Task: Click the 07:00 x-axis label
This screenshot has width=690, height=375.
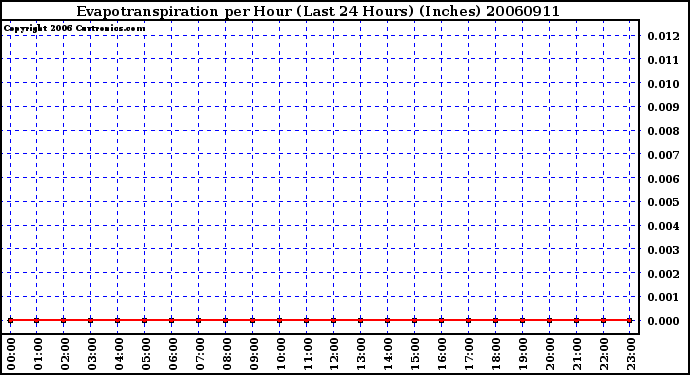Action: point(200,354)
